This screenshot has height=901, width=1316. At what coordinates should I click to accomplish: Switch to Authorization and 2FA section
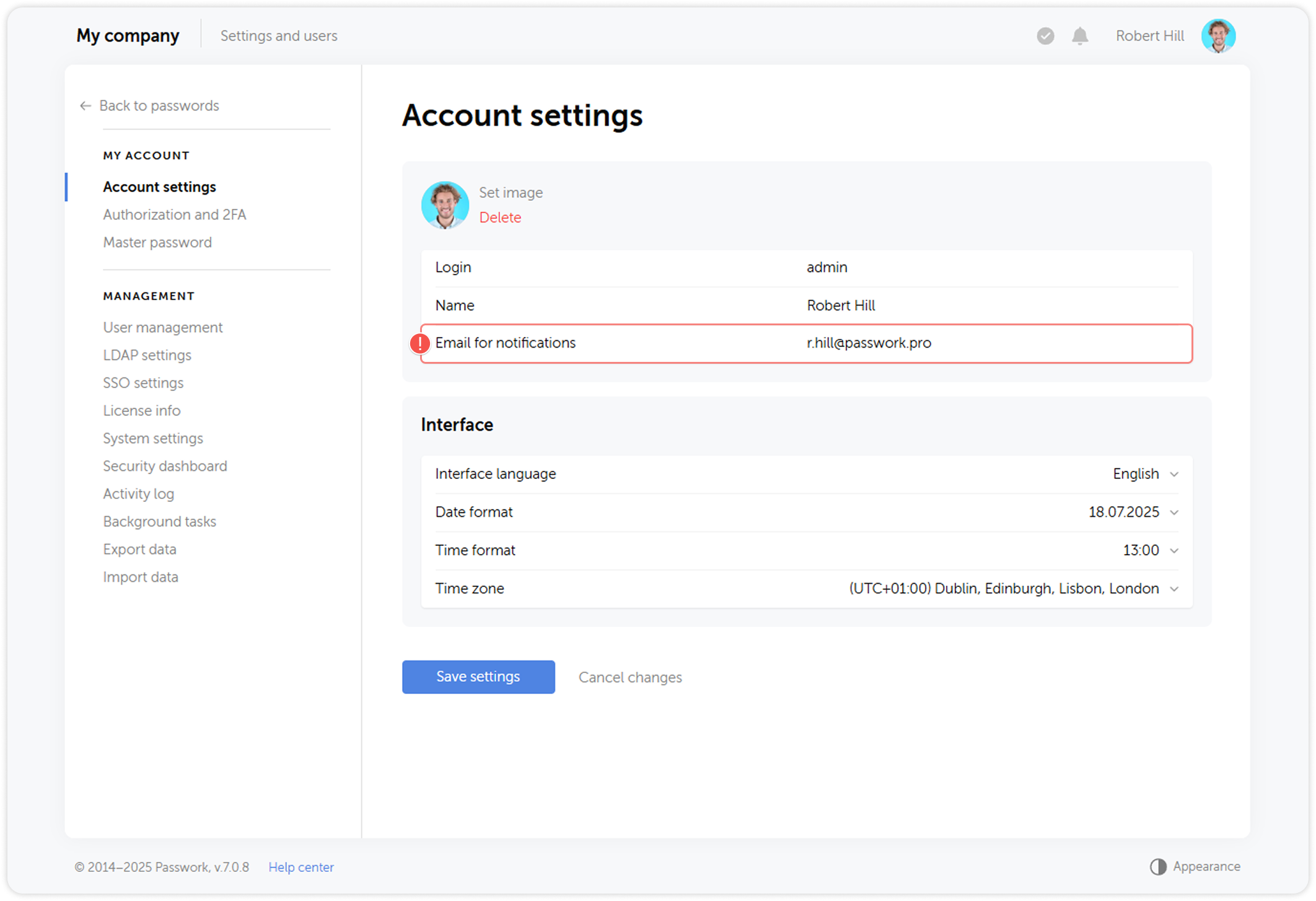click(175, 214)
